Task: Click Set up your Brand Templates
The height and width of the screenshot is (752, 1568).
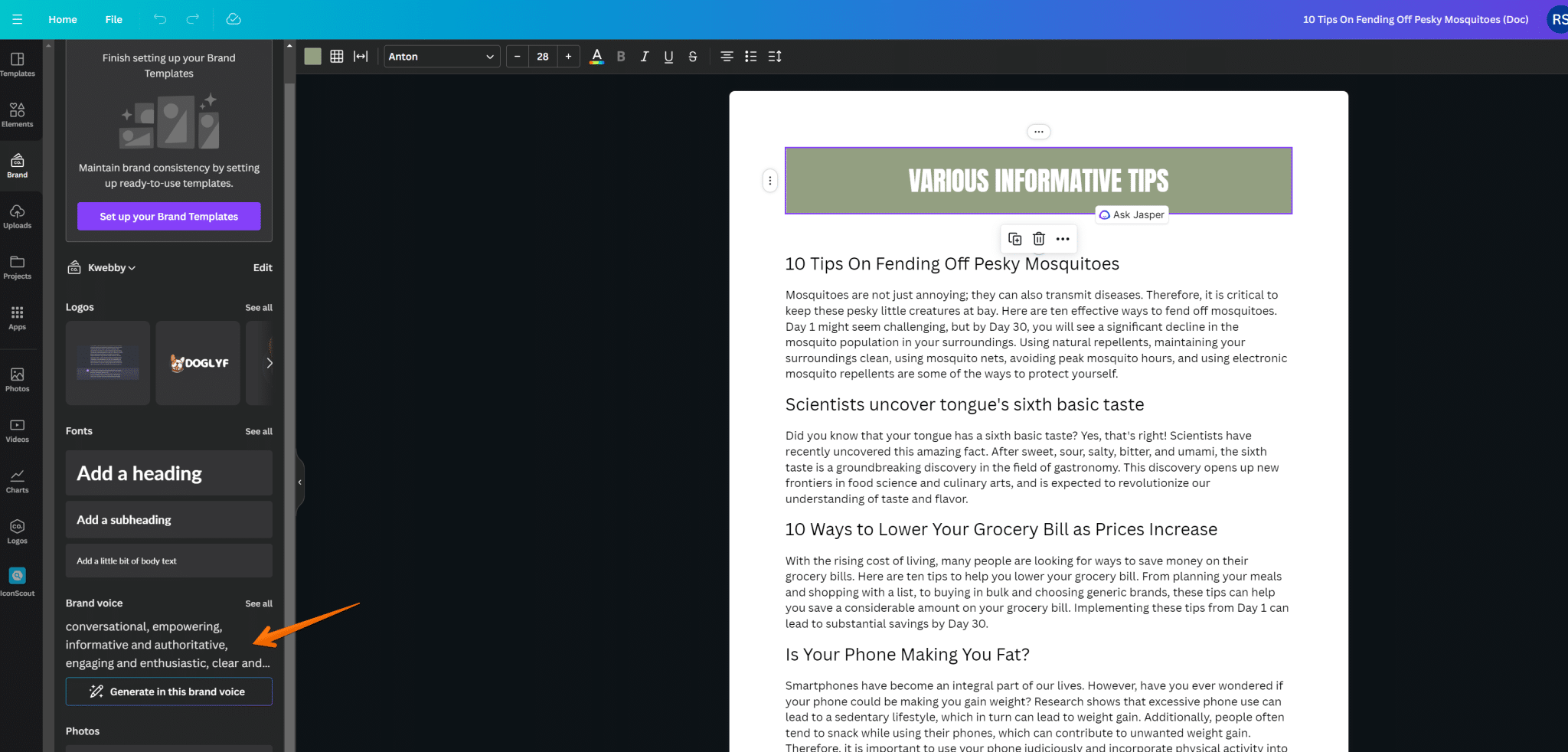Action: 168,217
